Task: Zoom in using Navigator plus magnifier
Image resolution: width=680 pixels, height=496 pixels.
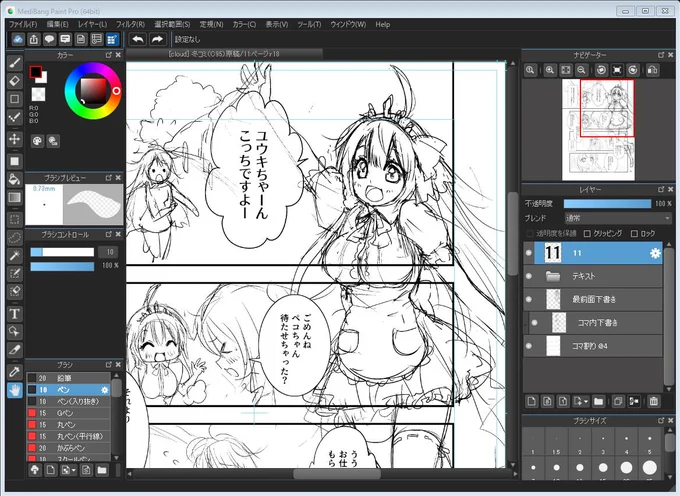Action: point(550,70)
